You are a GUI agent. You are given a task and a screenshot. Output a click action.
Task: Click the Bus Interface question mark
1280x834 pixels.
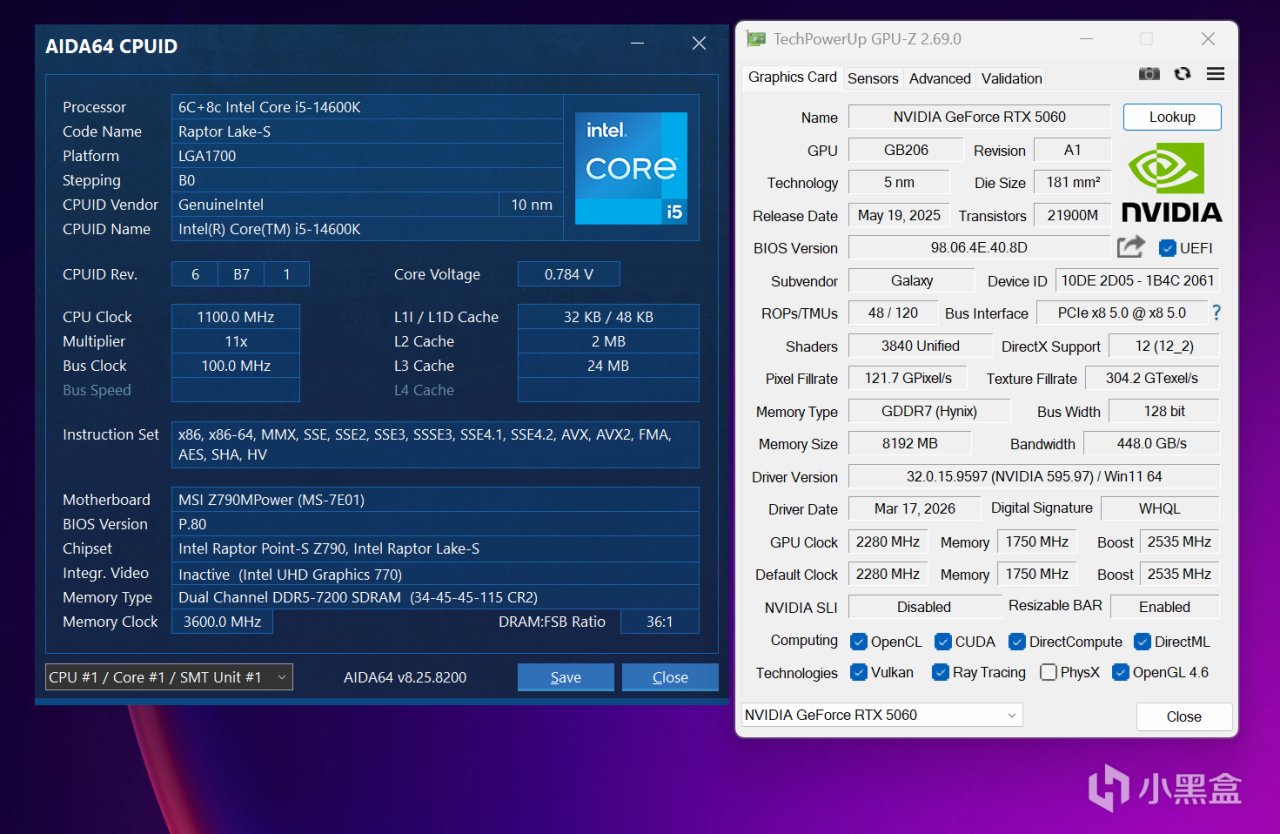1216,313
